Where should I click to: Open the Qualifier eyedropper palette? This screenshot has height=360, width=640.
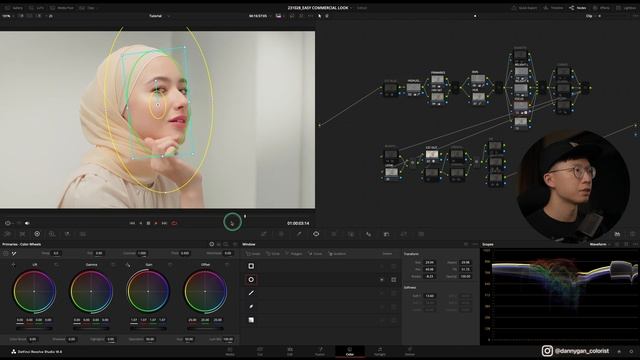click(299, 234)
